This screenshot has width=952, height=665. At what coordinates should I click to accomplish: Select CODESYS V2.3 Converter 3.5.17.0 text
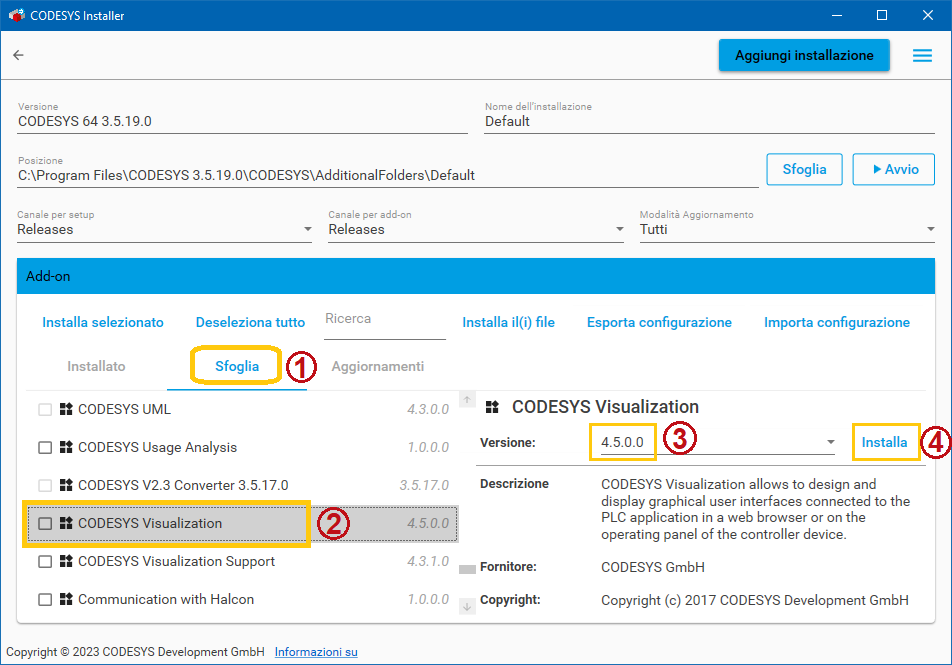(183, 485)
